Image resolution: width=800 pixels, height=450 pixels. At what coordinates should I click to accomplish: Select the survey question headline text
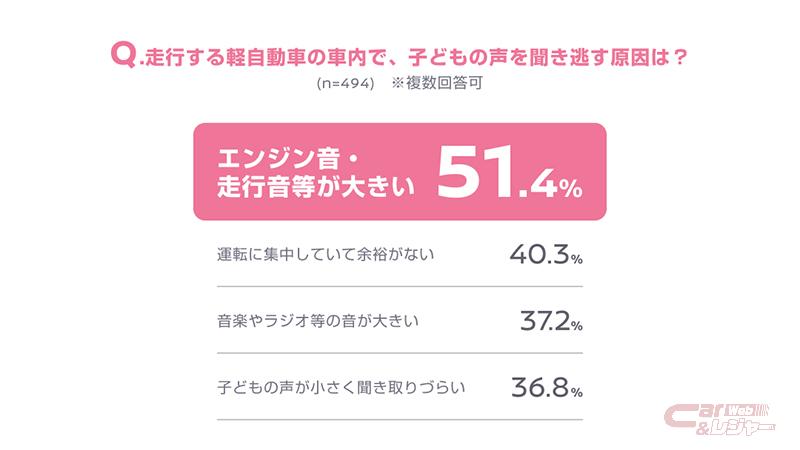tap(413, 58)
